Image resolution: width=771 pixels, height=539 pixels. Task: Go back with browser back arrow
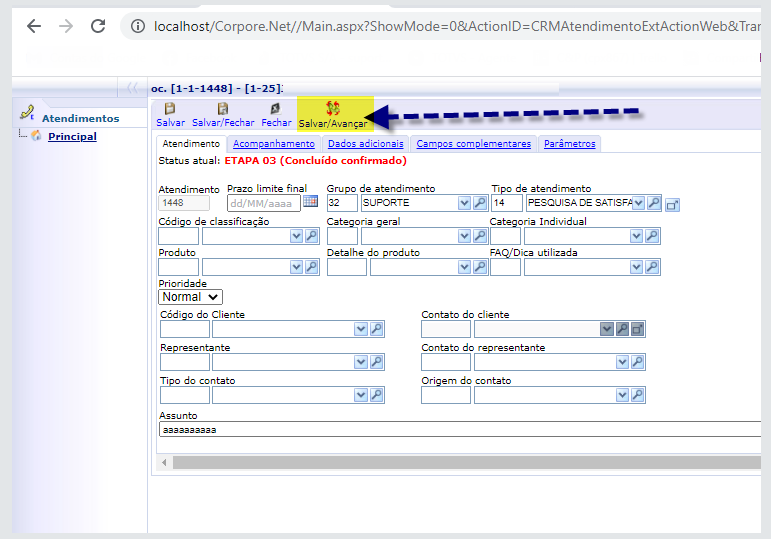34,26
